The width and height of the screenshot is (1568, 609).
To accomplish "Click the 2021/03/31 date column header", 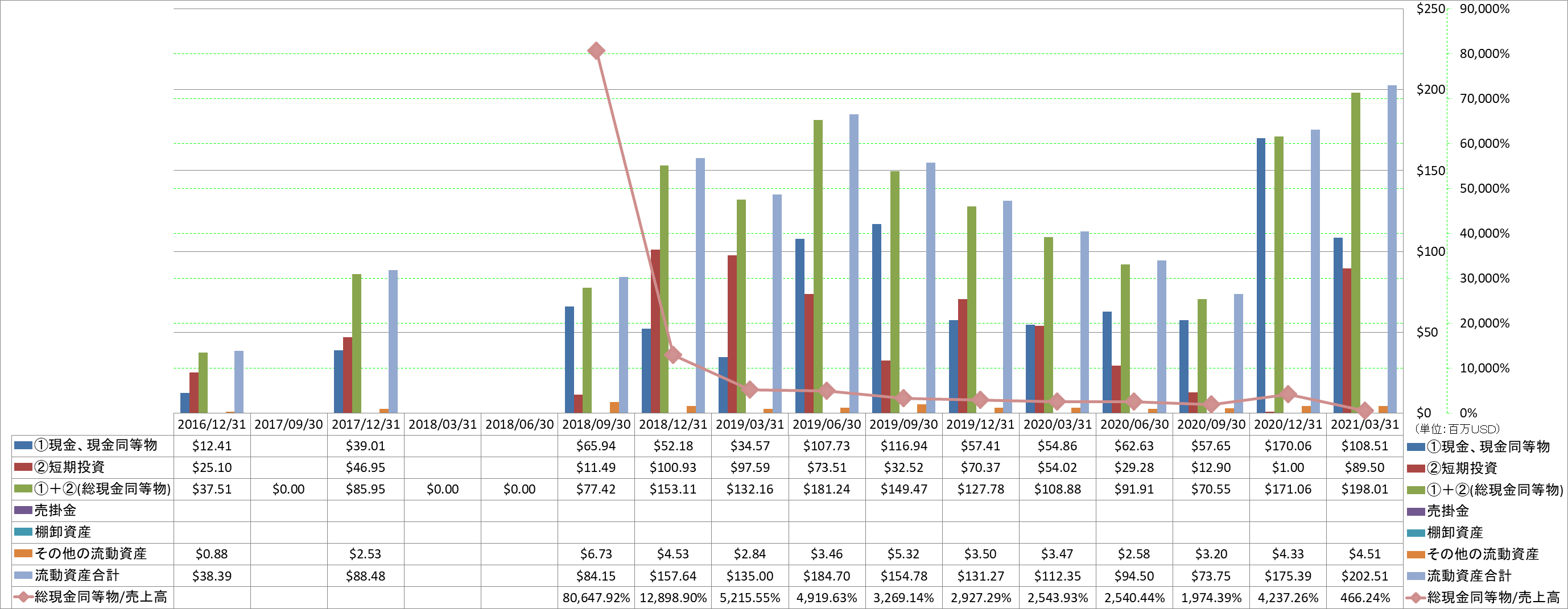I will (x=1365, y=424).
